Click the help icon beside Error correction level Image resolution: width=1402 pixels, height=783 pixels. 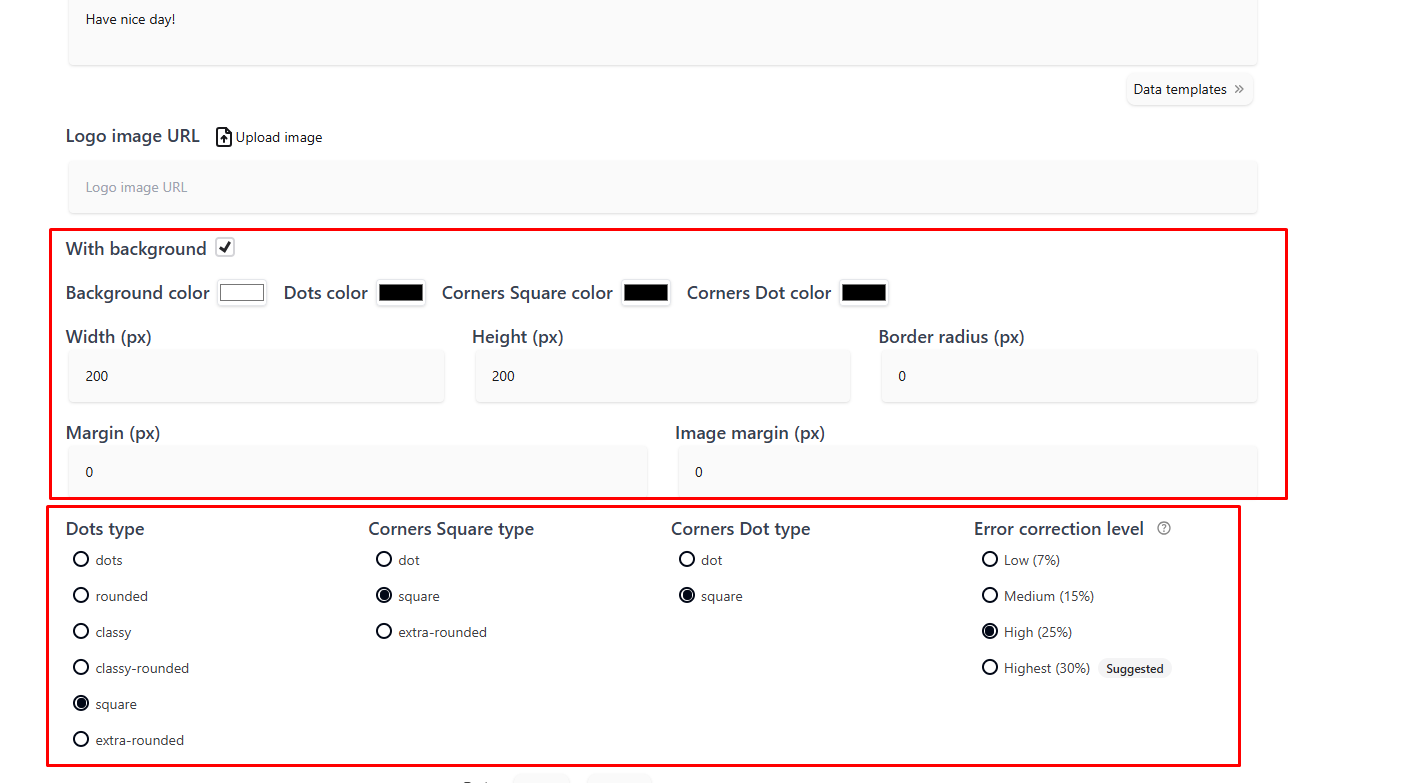click(x=1163, y=527)
